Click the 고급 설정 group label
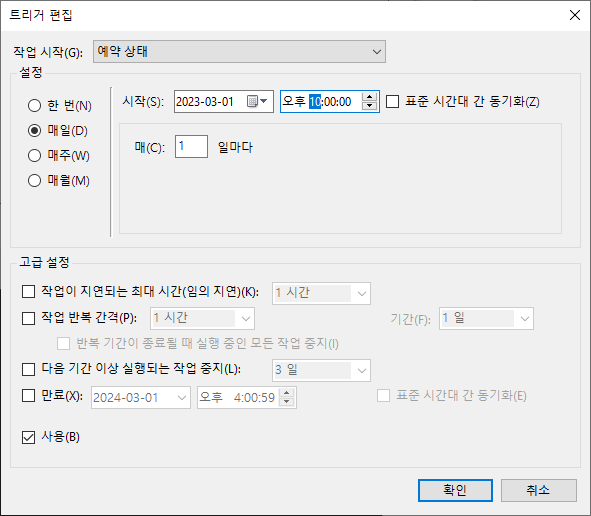Screen dimensions: 591x516 click(44, 262)
